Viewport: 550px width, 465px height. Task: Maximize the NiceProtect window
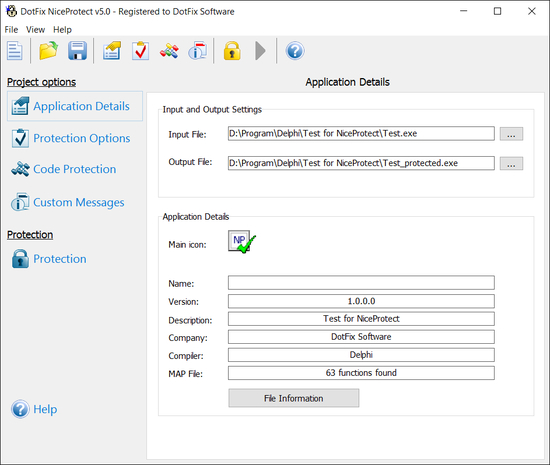(x=497, y=11)
